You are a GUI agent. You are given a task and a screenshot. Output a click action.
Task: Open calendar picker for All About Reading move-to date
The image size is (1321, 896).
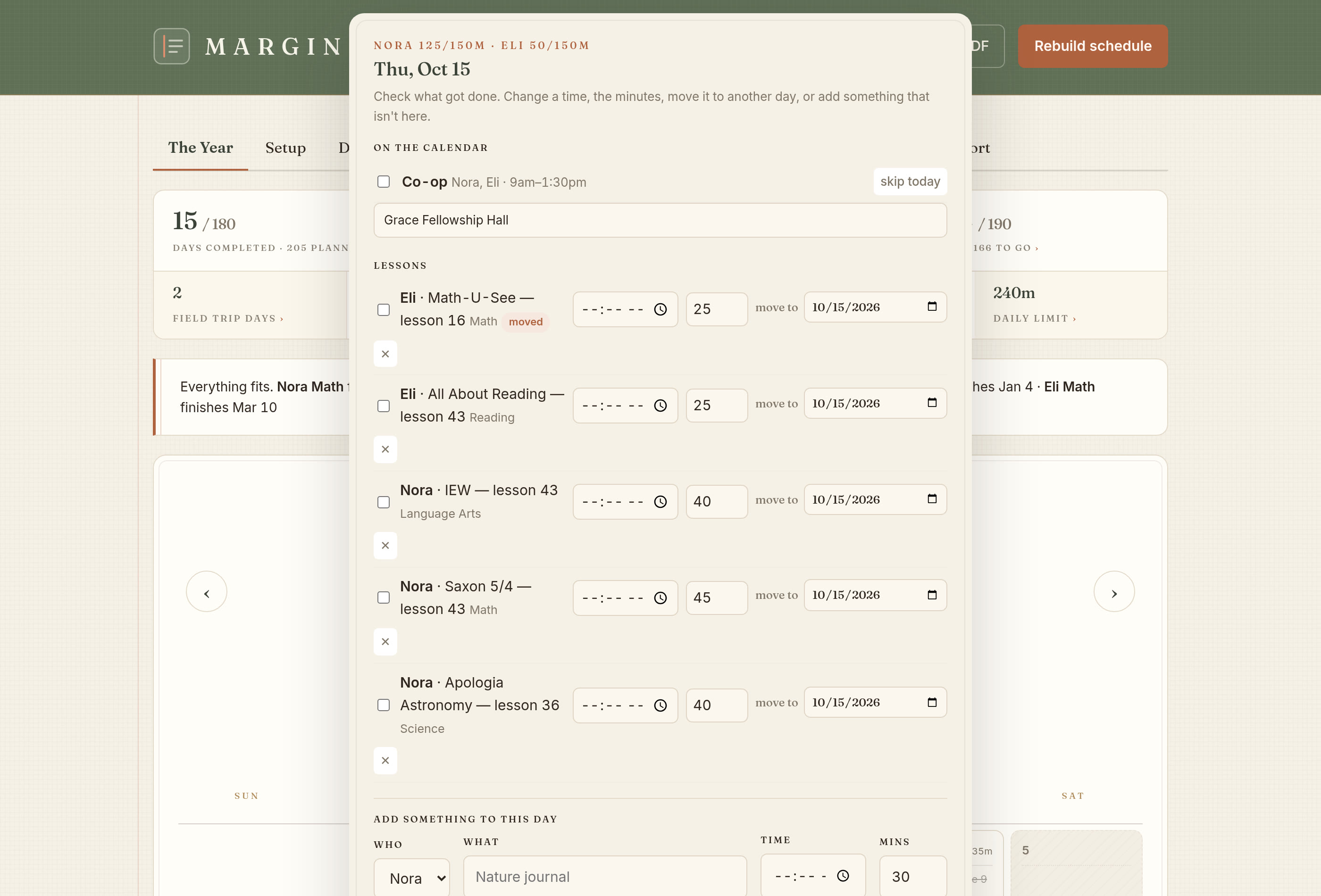(932, 402)
